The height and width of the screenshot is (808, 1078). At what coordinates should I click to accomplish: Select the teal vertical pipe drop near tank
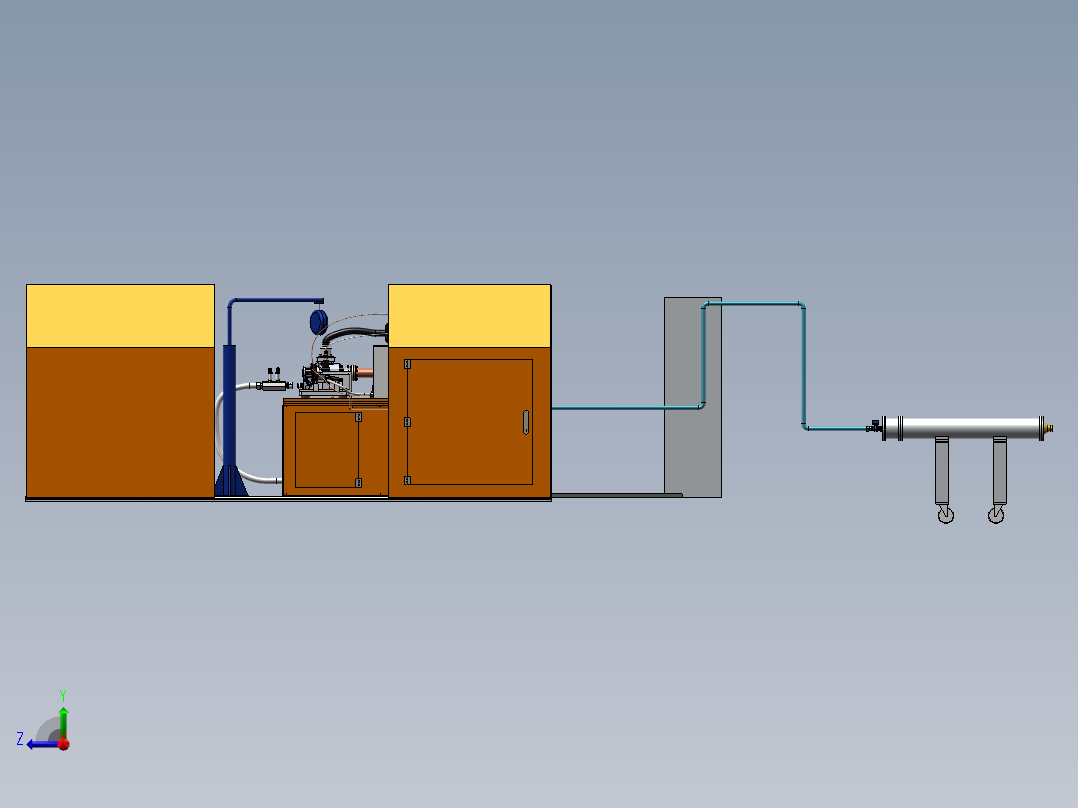(x=803, y=366)
